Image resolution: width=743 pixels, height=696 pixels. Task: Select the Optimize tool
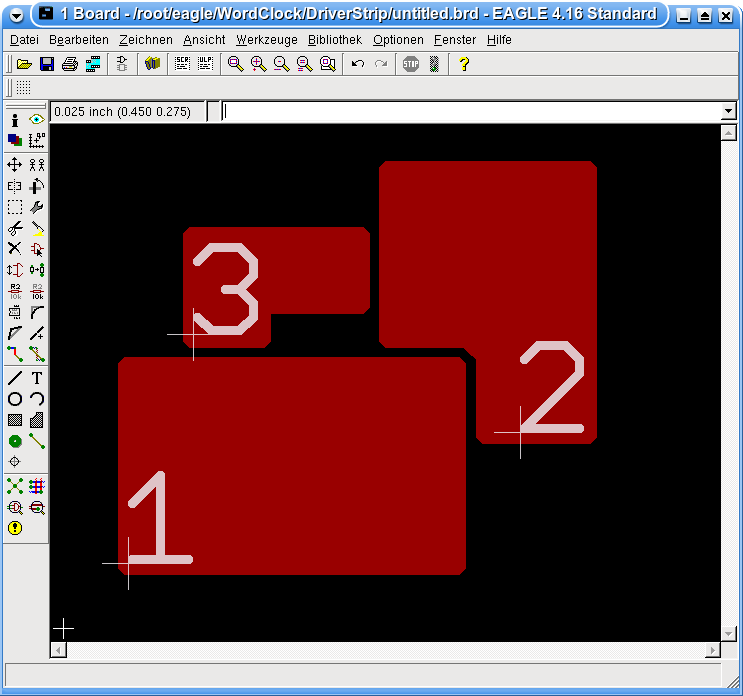36,334
